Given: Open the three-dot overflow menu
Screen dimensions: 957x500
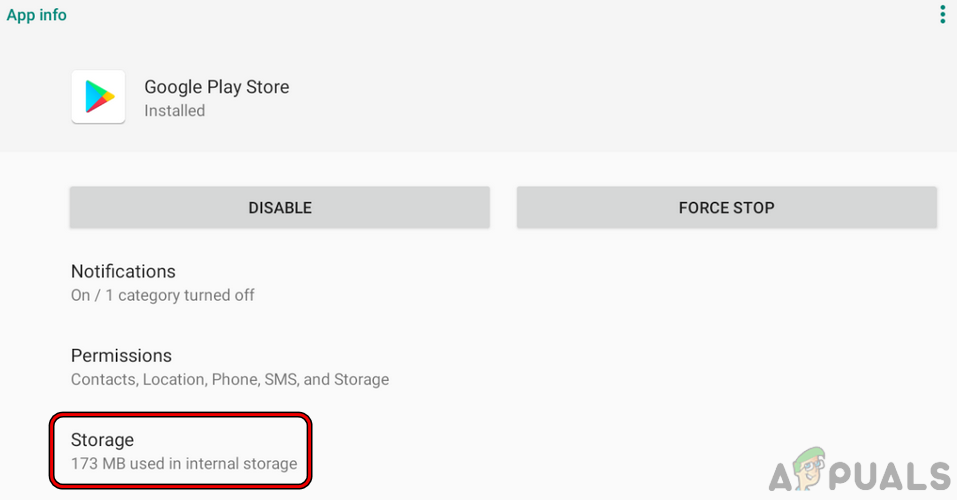Looking at the screenshot, I should click(x=941, y=14).
